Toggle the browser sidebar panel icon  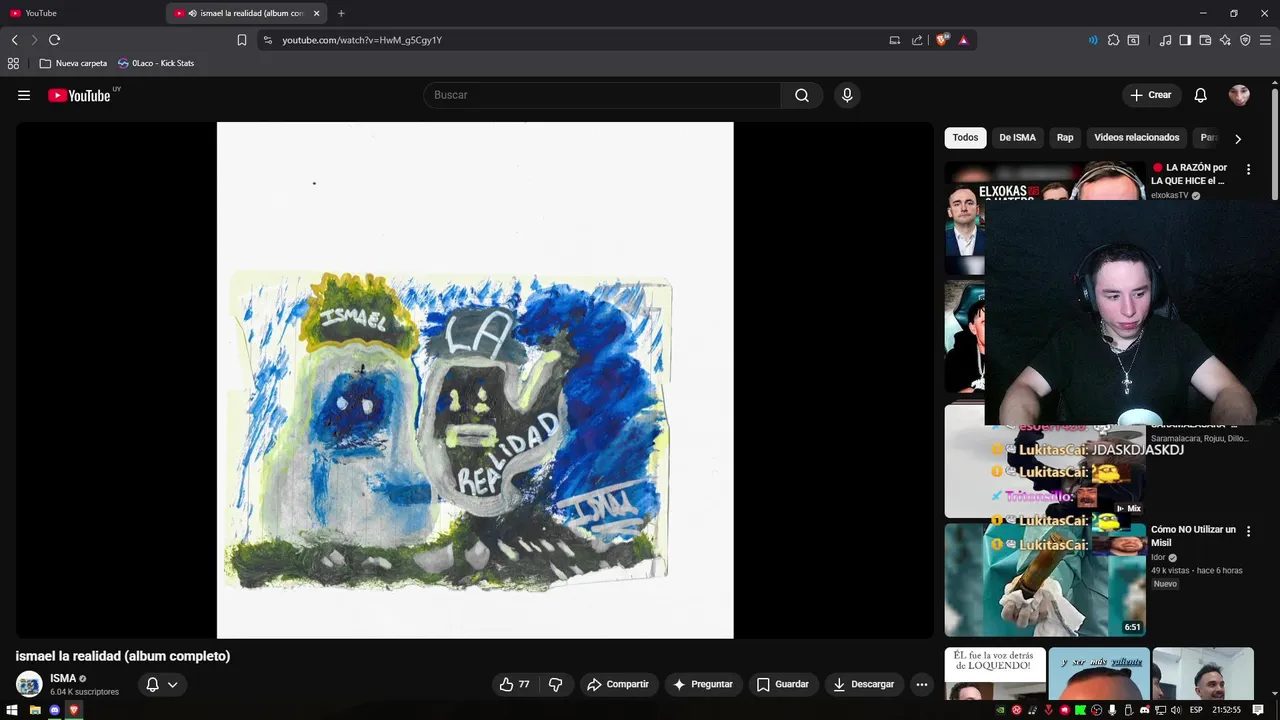pyautogui.click(x=1185, y=40)
